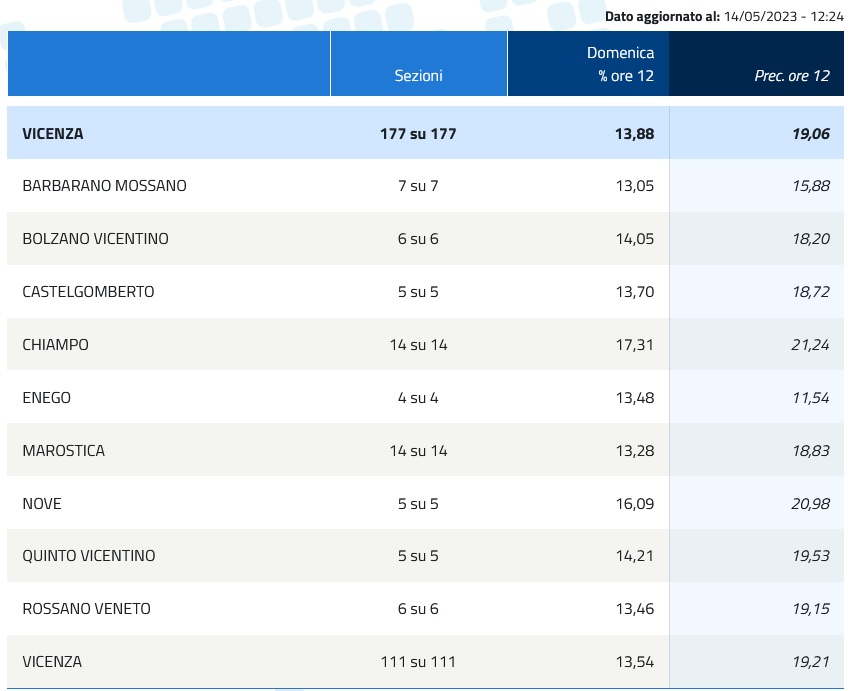The width and height of the screenshot is (861, 691).
Task: Click the Domenica % ore 12 header
Action: click(x=621, y=64)
